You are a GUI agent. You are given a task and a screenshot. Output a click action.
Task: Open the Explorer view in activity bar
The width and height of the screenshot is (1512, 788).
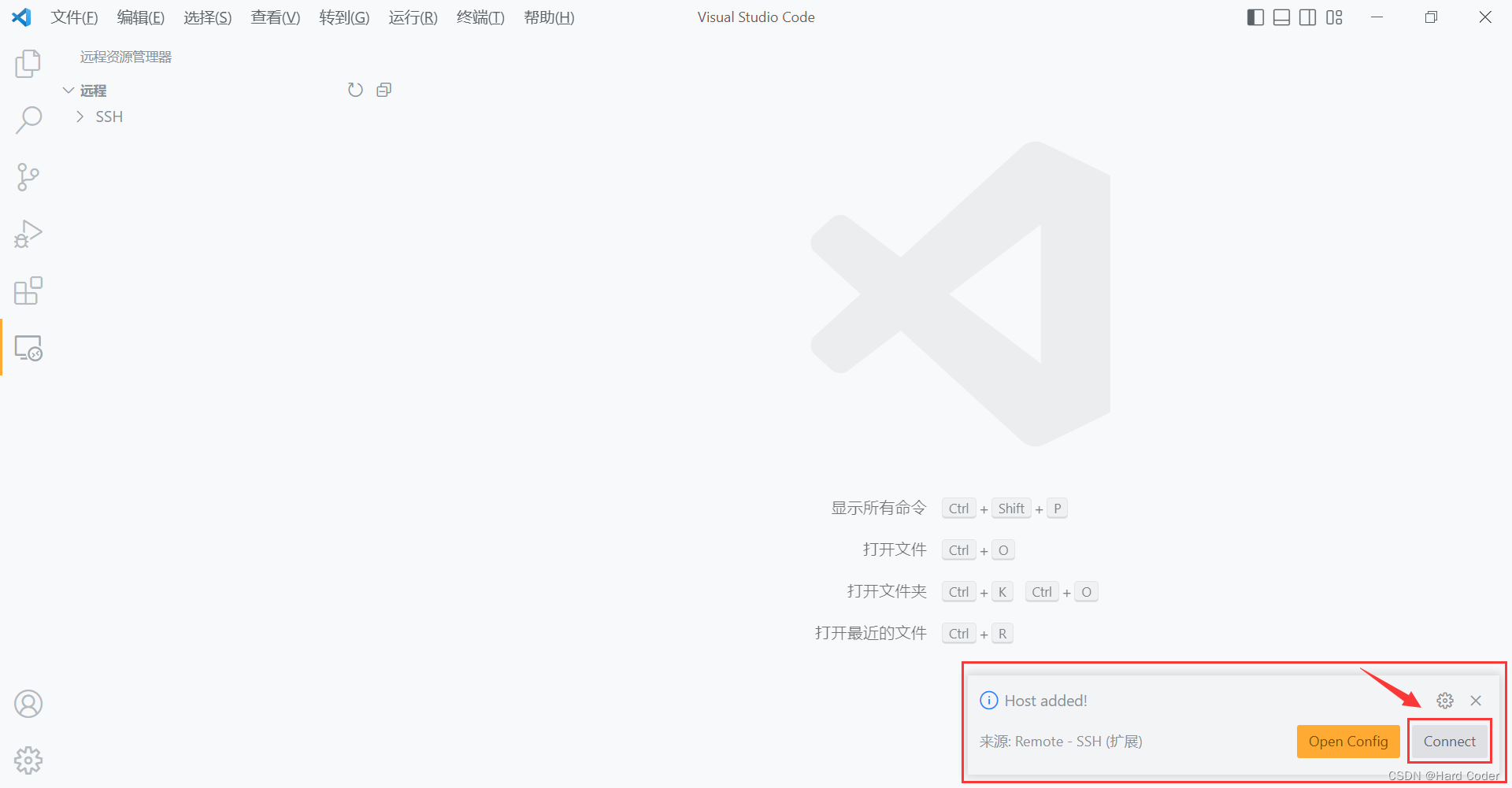pos(28,64)
